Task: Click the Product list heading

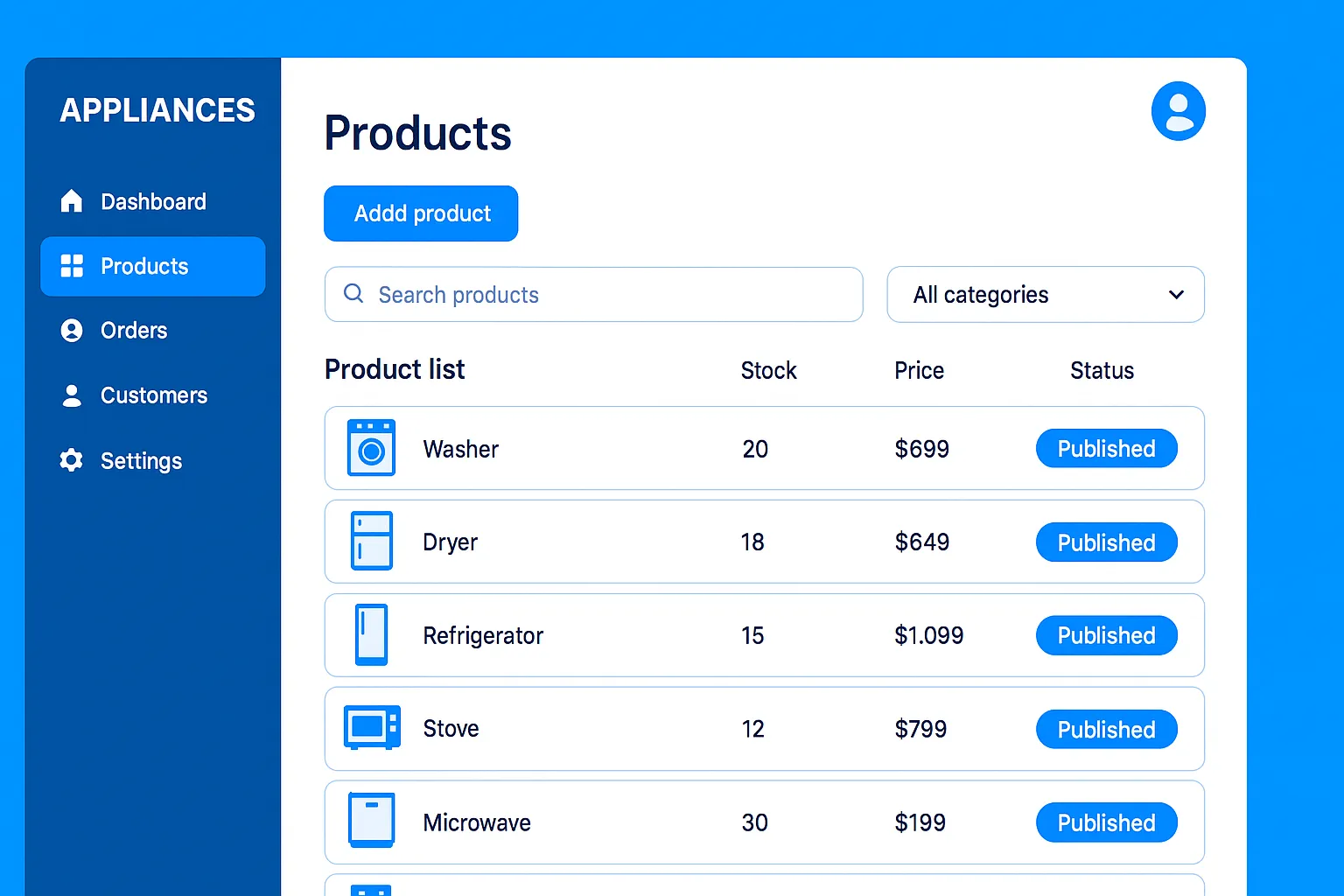Action: click(395, 369)
